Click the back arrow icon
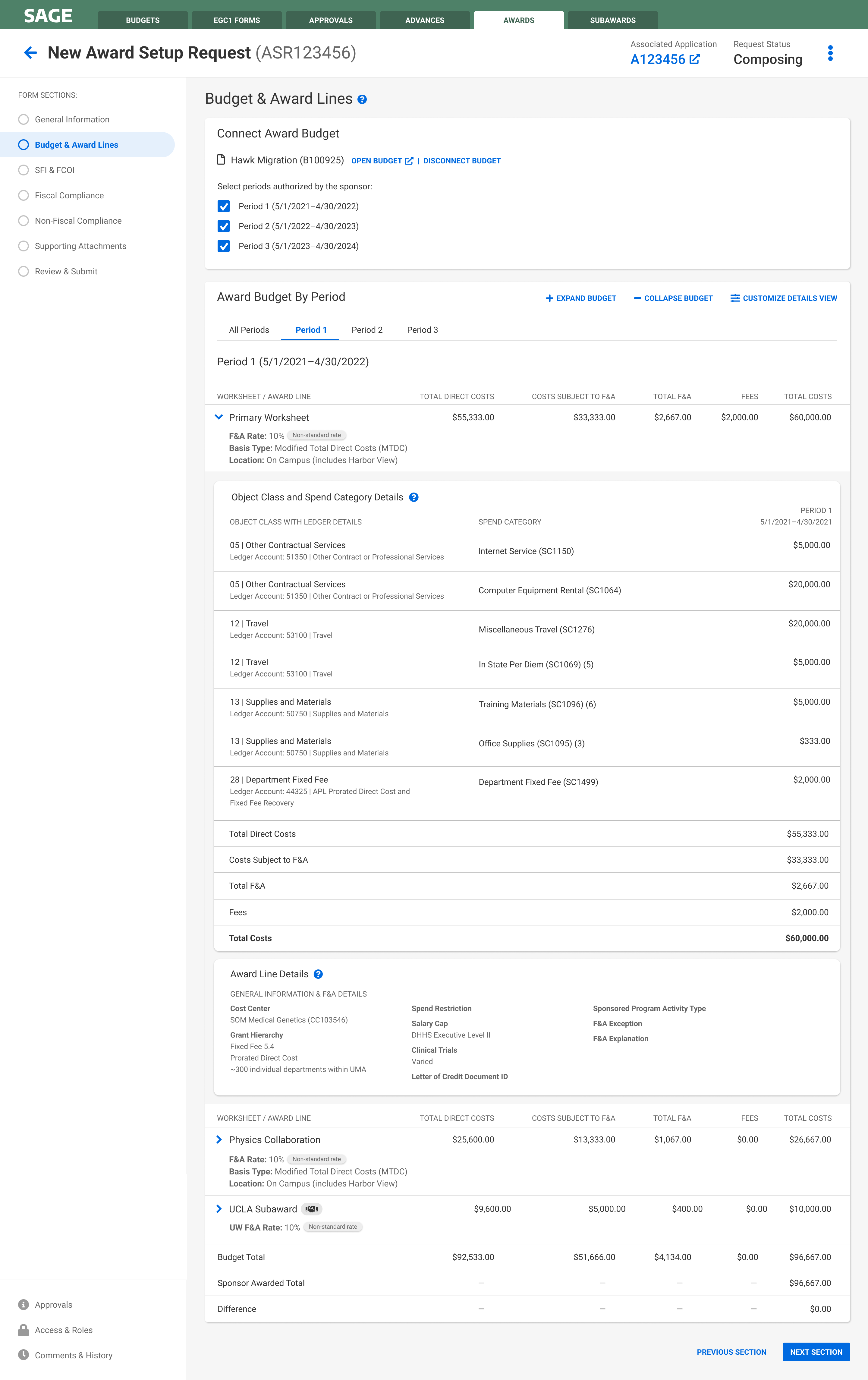The height and width of the screenshot is (1380, 868). [30, 53]
